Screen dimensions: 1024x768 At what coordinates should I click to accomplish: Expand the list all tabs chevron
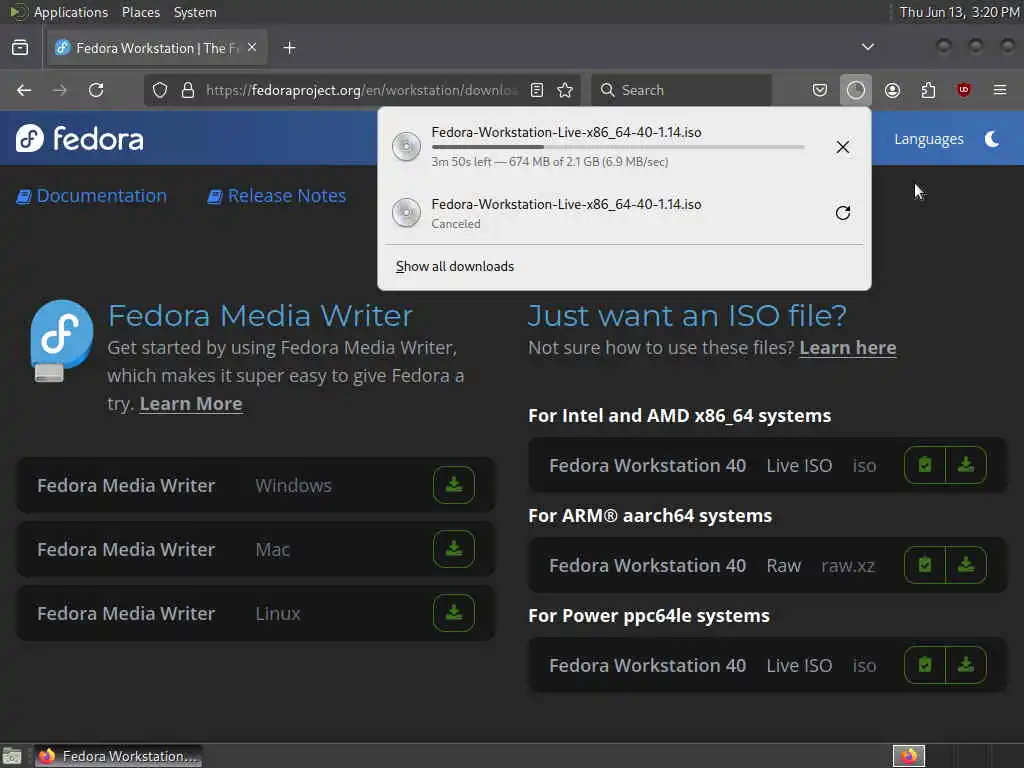(867, 47)
